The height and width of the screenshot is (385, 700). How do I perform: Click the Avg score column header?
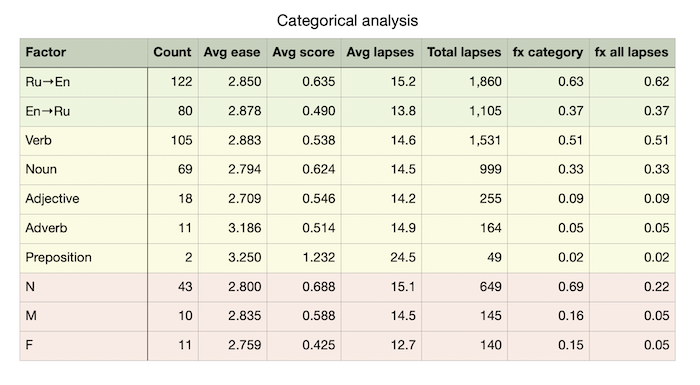click(304, 53)
